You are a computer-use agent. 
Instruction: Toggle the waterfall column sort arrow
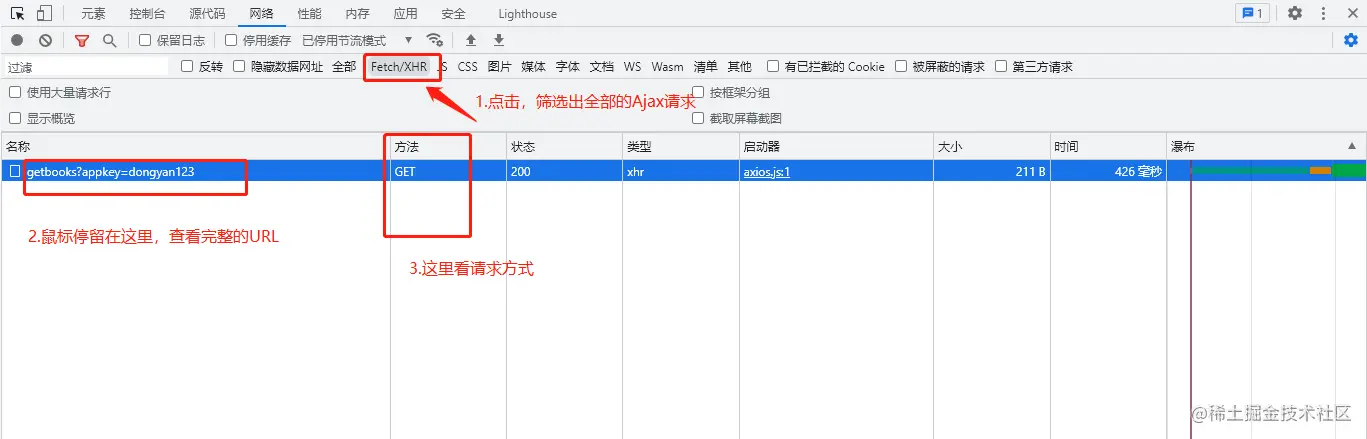coord(1352,146)
